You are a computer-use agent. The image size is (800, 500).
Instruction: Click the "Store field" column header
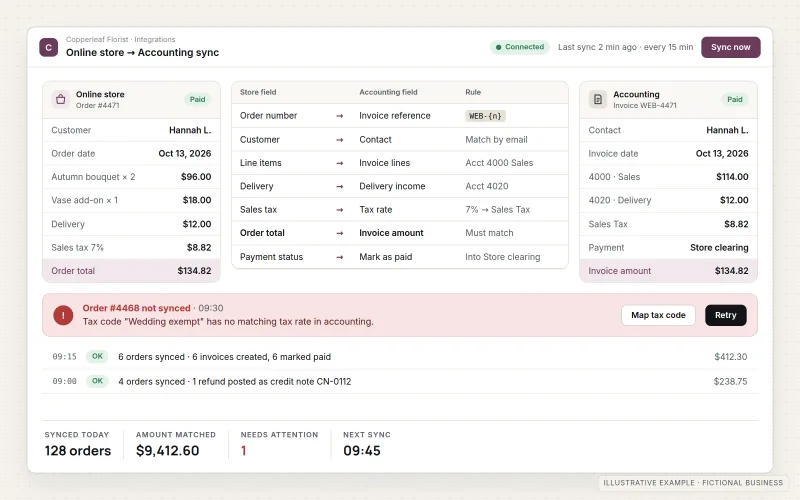click(258, 92)
